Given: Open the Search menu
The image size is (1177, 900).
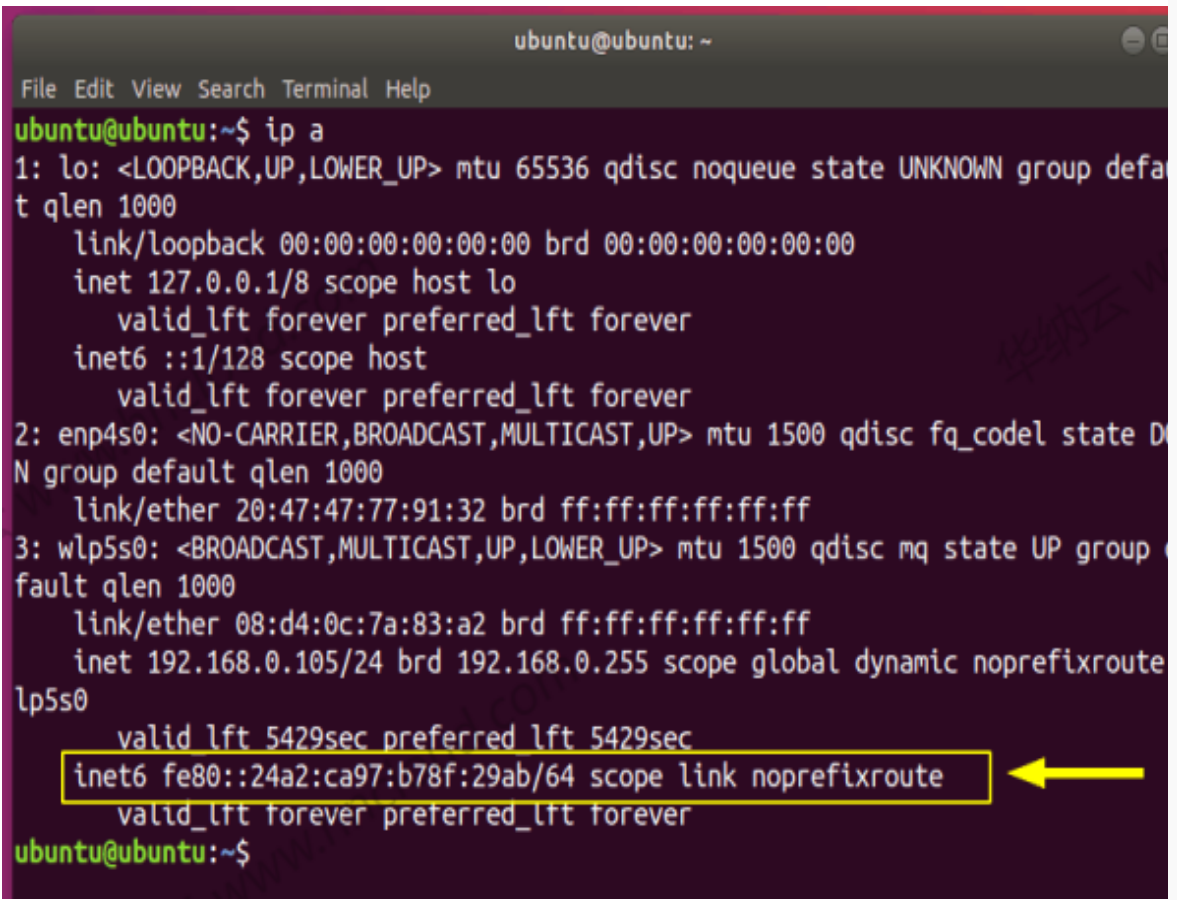Looking at the screenshot, I should (x=231, y=89).
